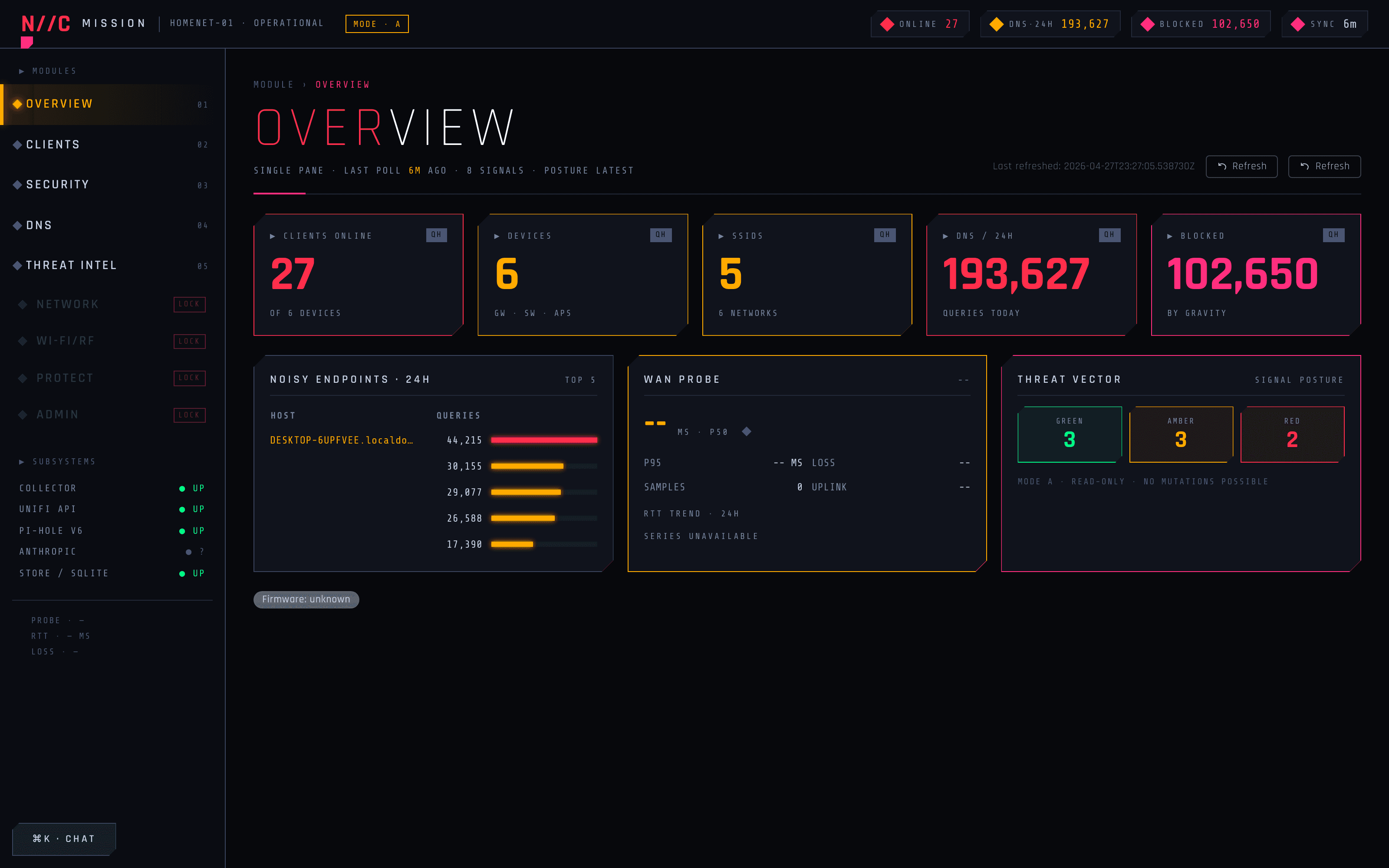Click the SERIES UNAVAILABLE text
This screenshot has height=868, width=1389.
[x=701, y=536]
